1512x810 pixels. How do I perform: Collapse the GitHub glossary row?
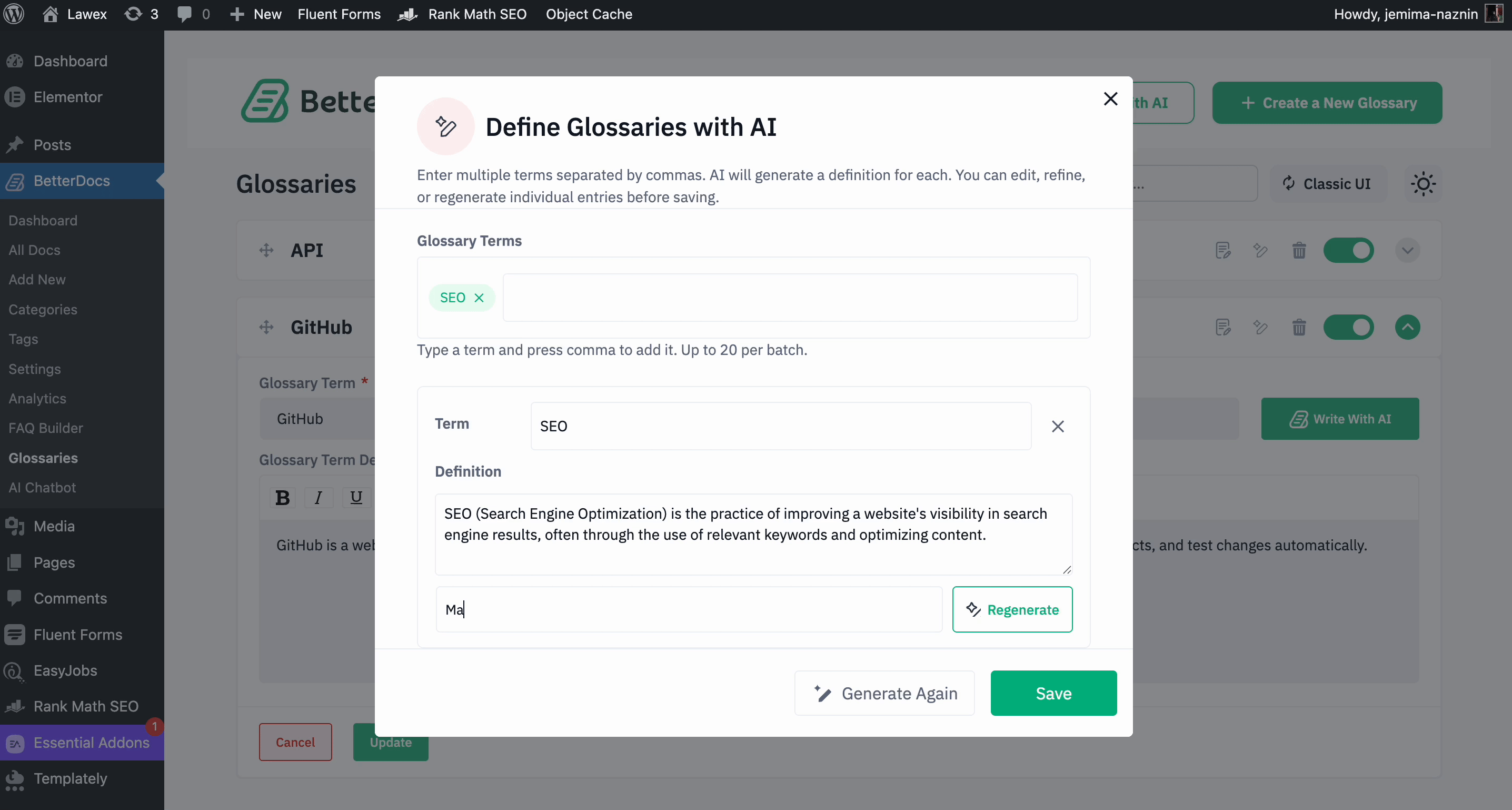click(1408, 327)
